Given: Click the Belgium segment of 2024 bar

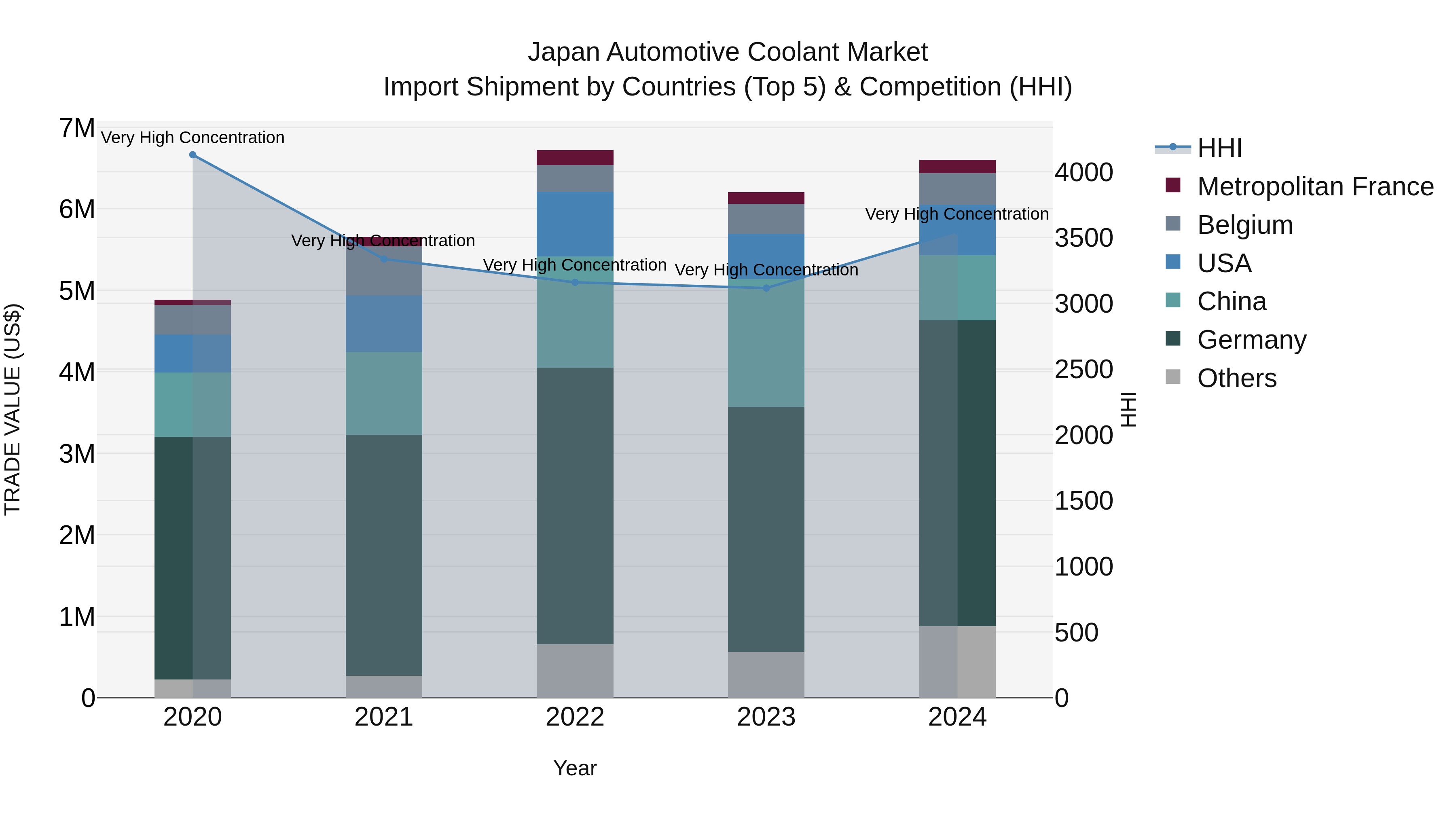Looking at the screenshot, I should (x=957, y=189).
